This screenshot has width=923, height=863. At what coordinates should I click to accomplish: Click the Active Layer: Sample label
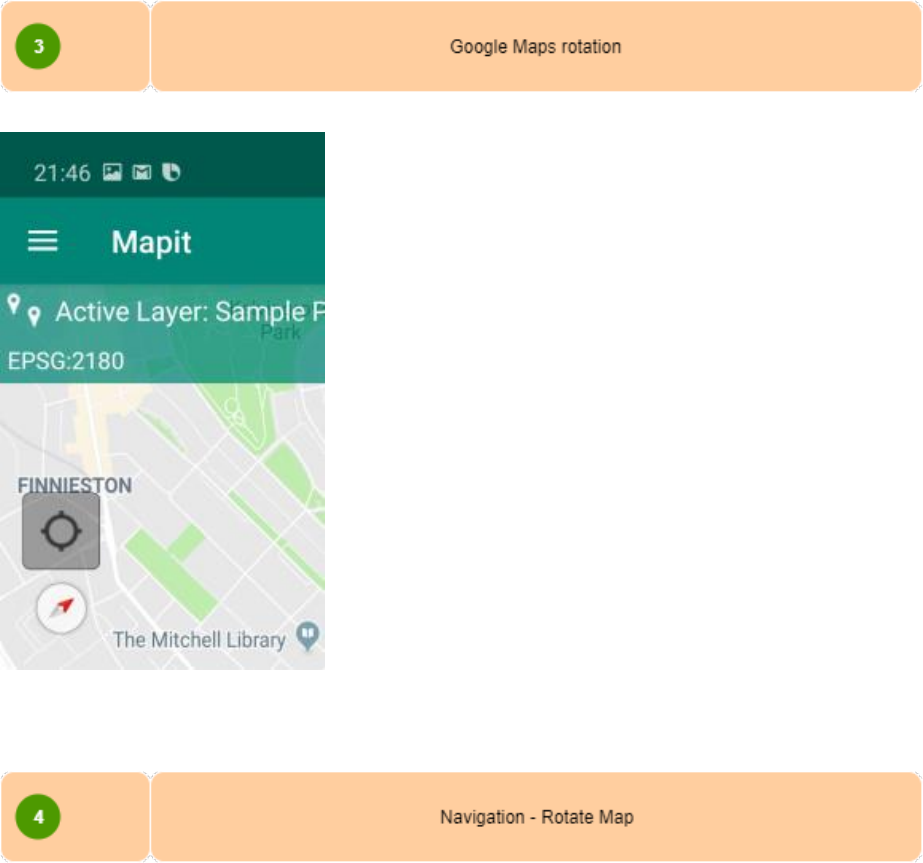click(190, 312)
